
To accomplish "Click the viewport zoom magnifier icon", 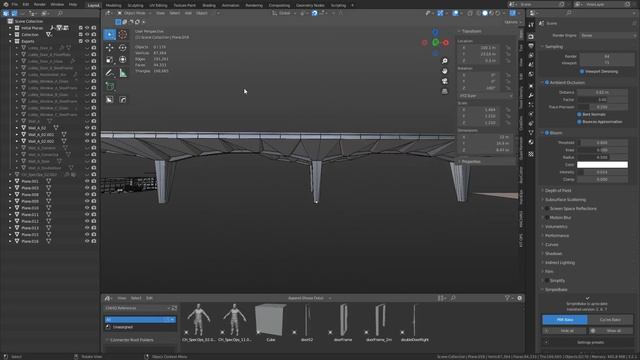I will click(x=444, y=61).
